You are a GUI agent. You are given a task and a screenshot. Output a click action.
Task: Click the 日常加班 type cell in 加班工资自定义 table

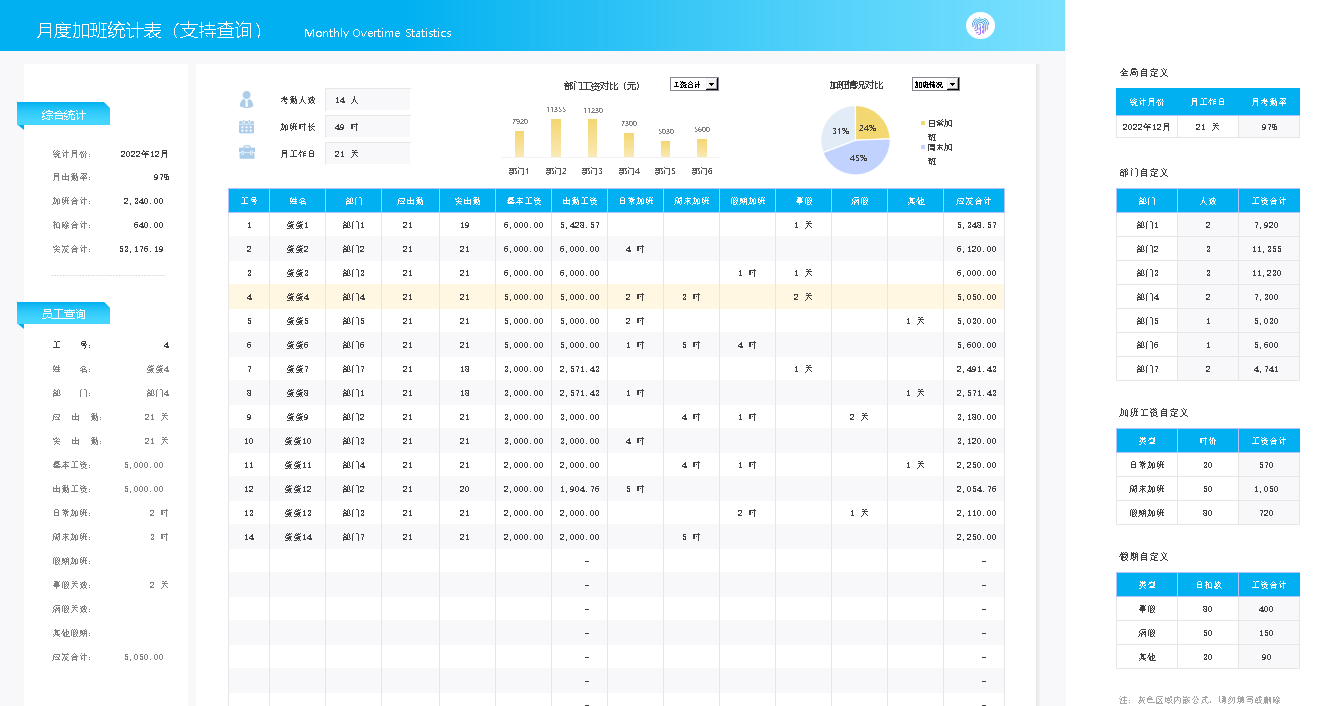[1146, 465]
